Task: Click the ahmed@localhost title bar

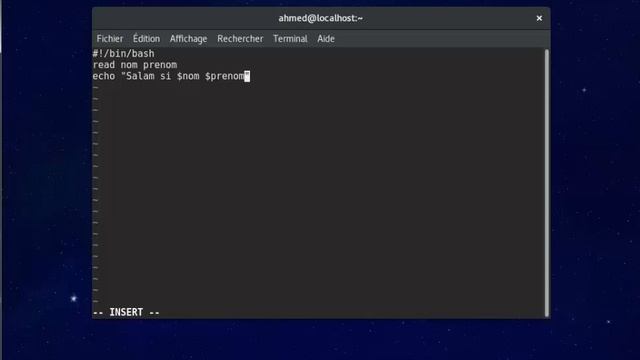Action: point(320,18)
